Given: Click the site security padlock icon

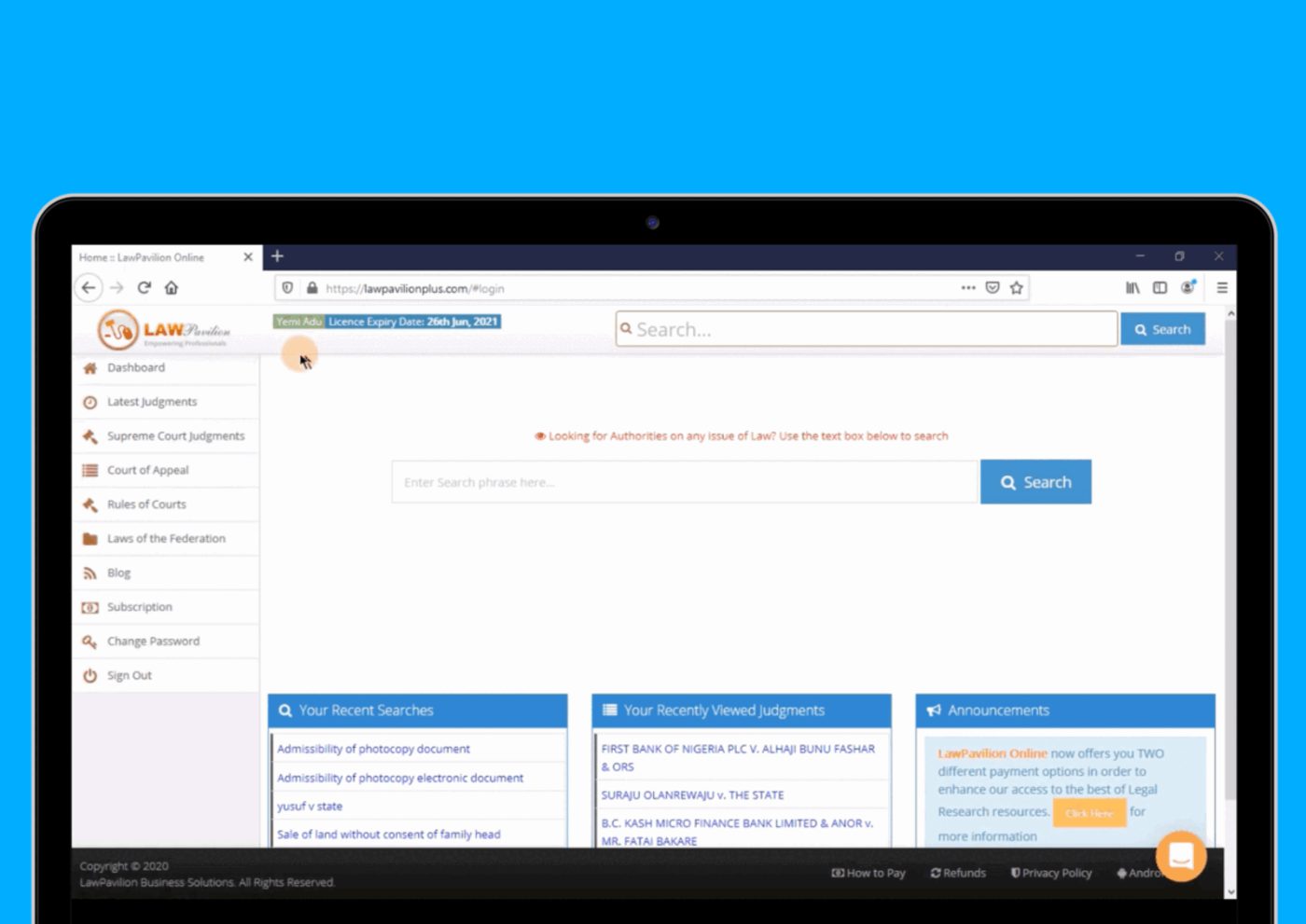Looking at the screenshot, I should pos(313,288).
